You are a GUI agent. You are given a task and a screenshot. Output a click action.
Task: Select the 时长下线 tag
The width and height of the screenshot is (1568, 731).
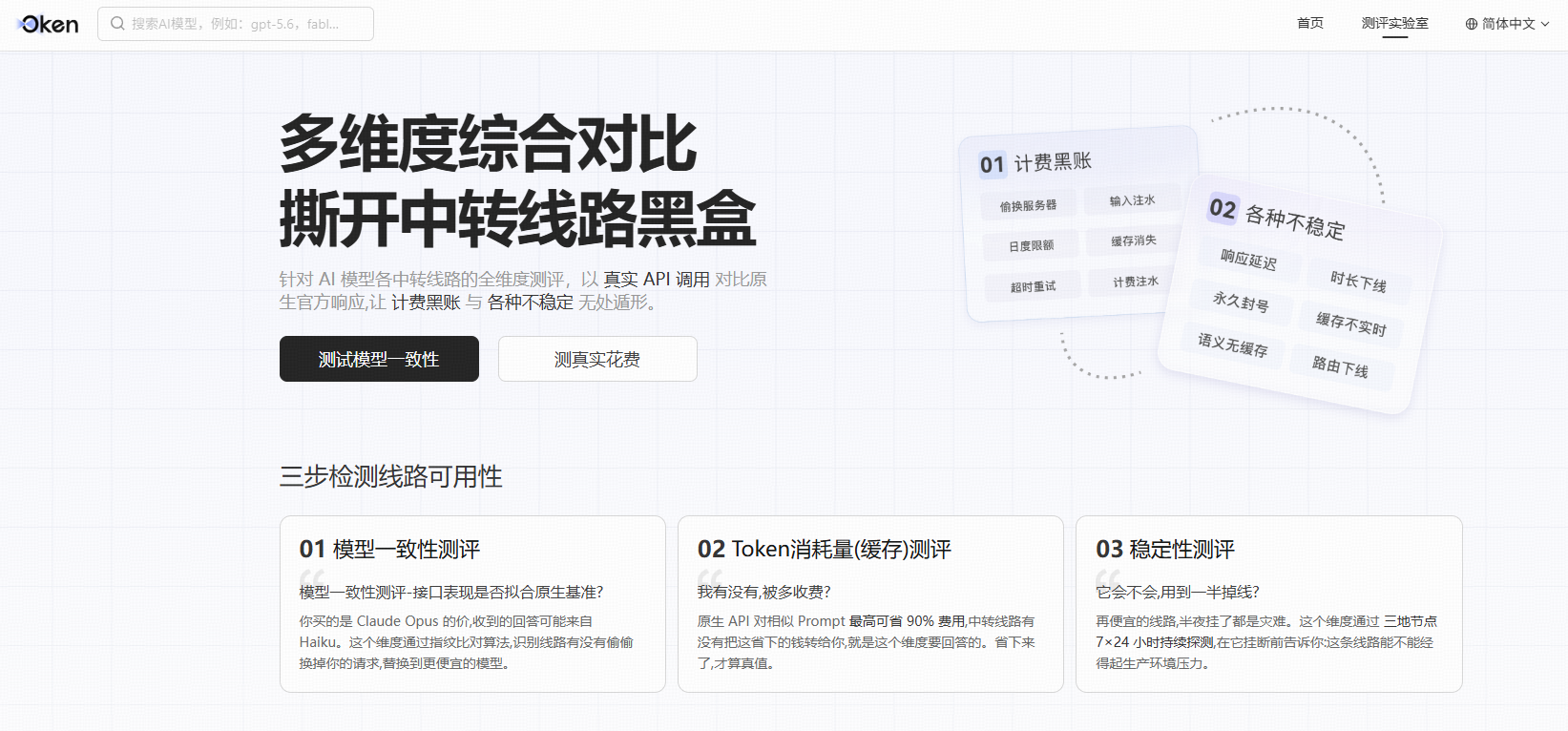tap(1358, 281)
